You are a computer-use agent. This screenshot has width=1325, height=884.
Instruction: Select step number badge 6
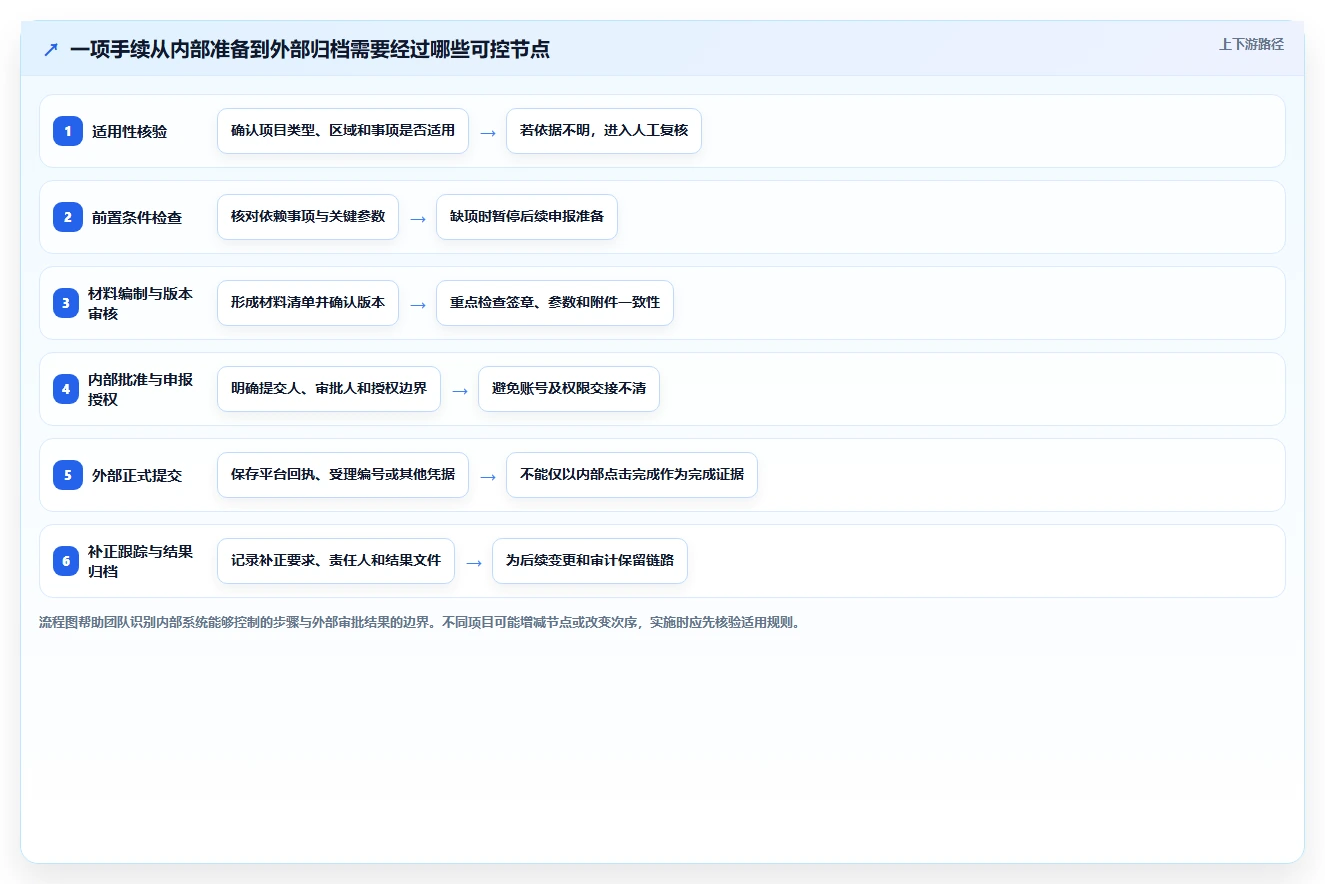pos(66,561)
